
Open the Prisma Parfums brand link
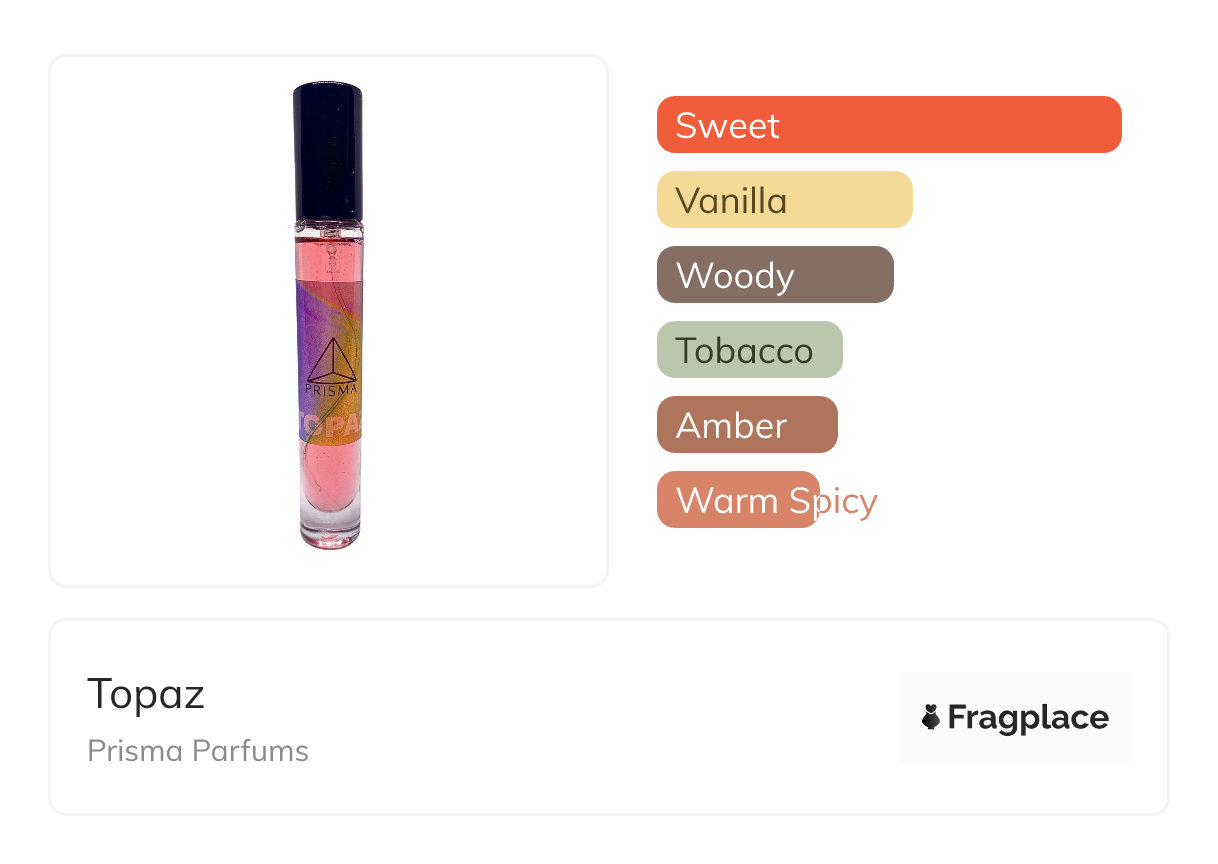[198, 751]
